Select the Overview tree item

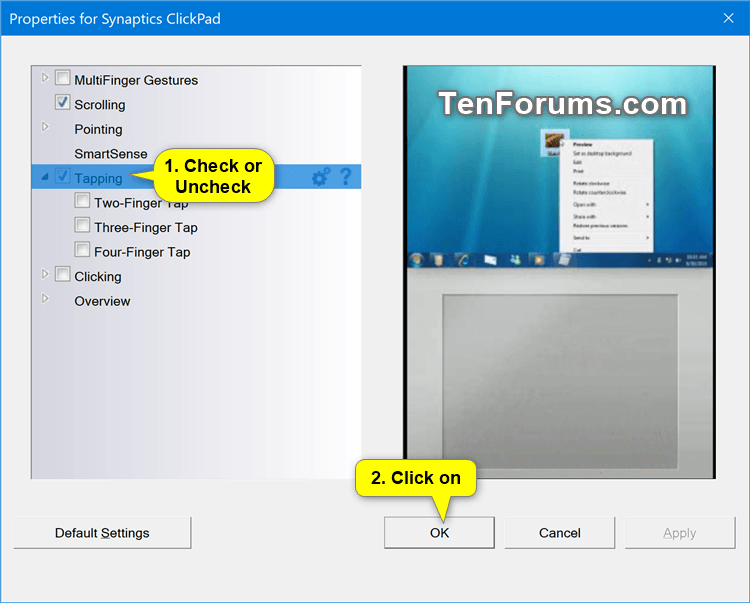pos(102,301)
